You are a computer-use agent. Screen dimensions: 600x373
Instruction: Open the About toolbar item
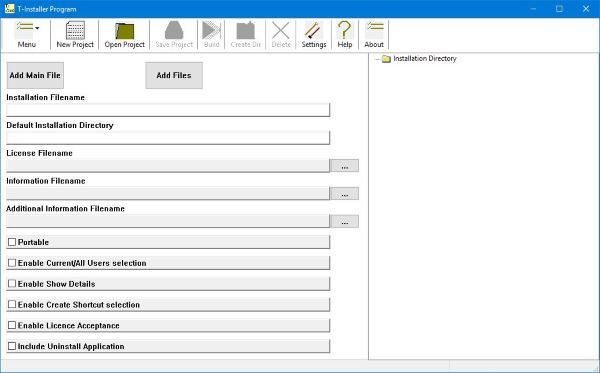[374, 34]
